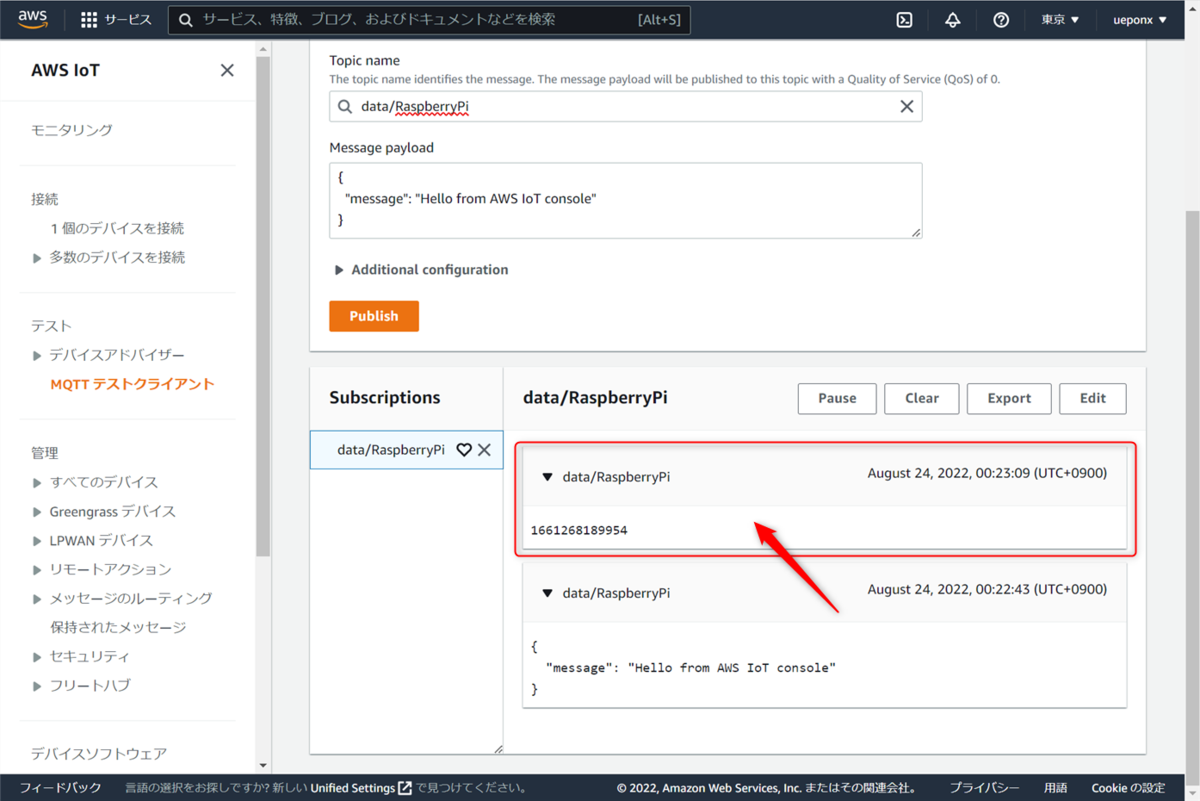Favorite the data/RaspberryPi subscription
Image resolution: width=1200 pixels, height=801 pixels.
(464, 450)
